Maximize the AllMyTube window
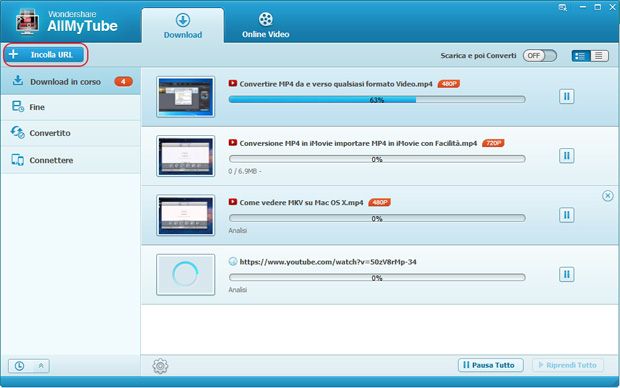Viewport: 620px width, 388px height. 597,7
